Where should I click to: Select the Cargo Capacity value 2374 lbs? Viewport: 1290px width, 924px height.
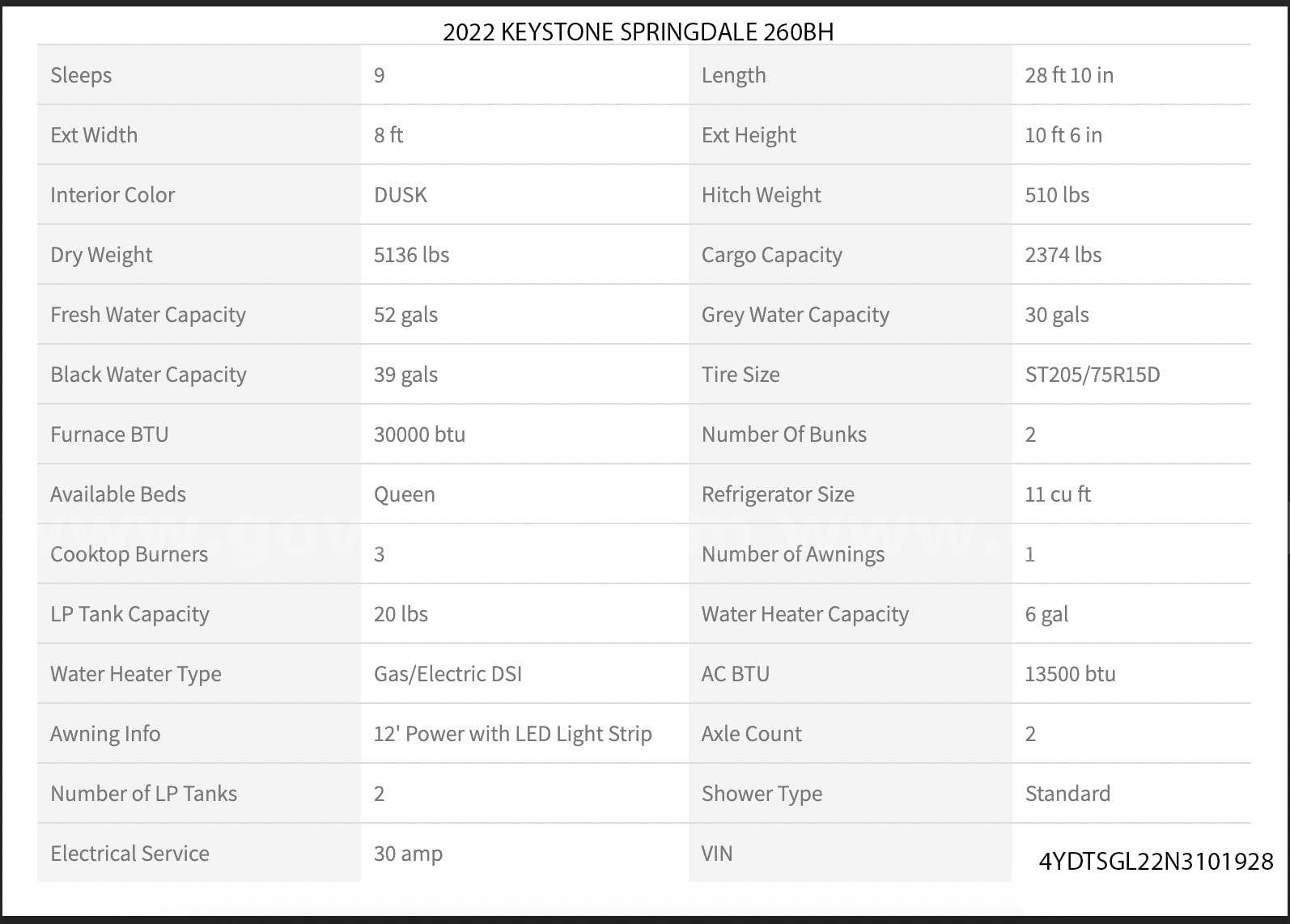click(x=1063, y=255)
